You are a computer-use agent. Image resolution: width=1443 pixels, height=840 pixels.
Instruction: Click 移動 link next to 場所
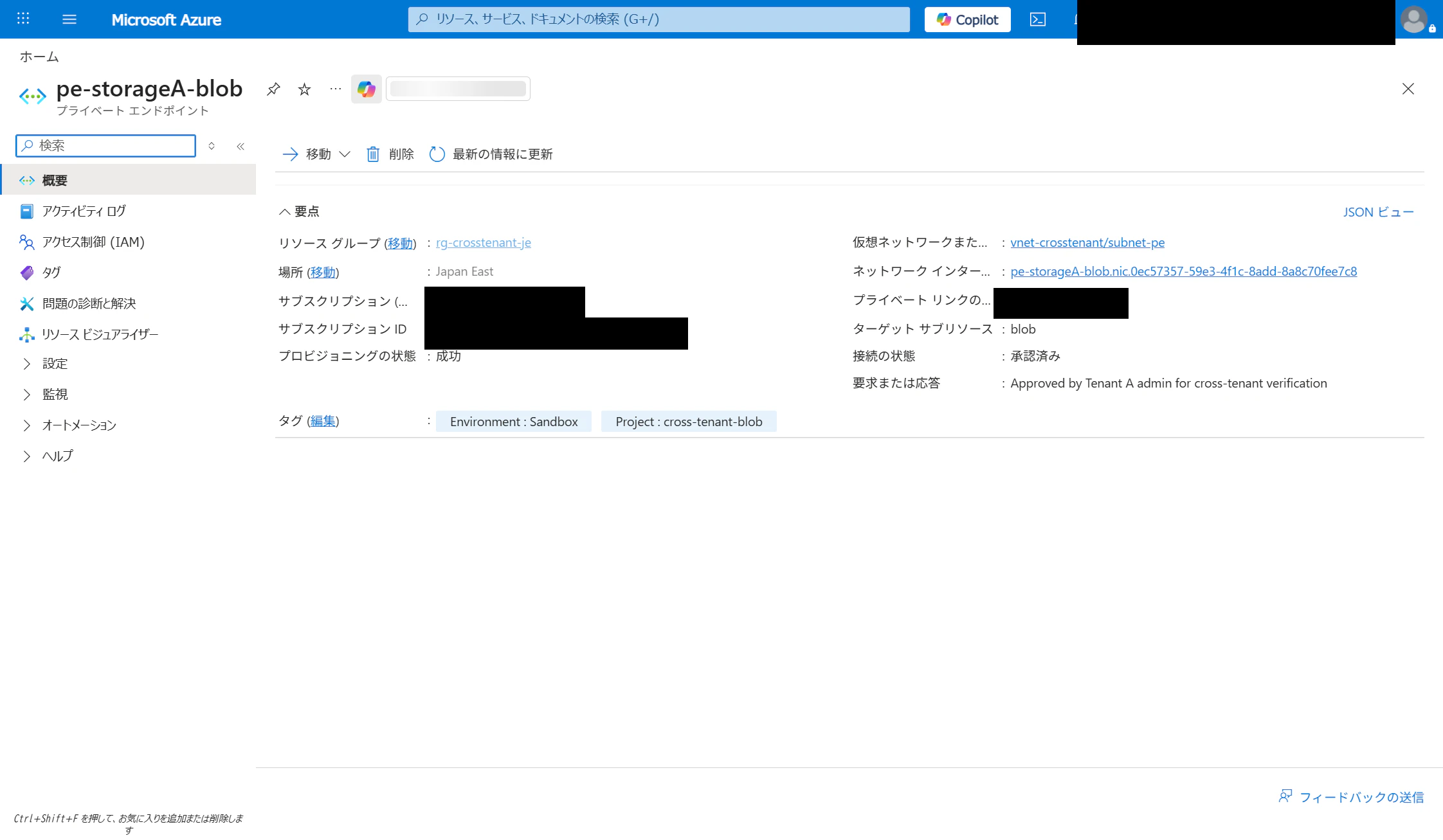click(323, 273)
